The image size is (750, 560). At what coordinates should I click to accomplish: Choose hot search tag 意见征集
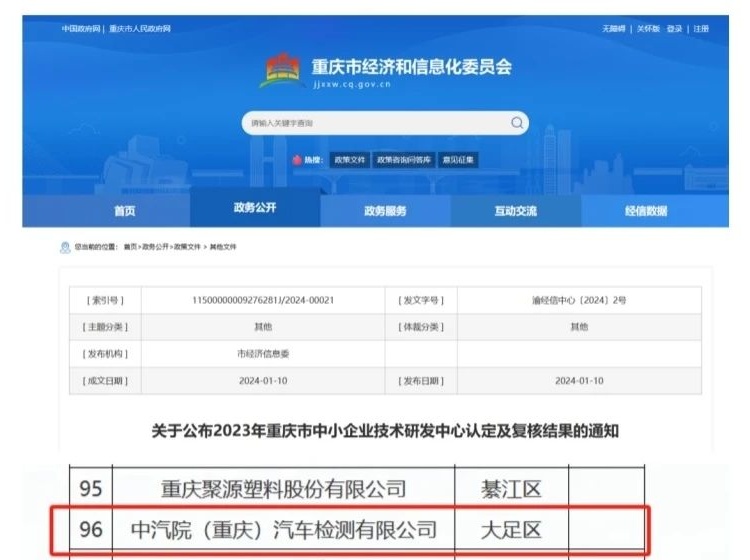coord(458,160)
